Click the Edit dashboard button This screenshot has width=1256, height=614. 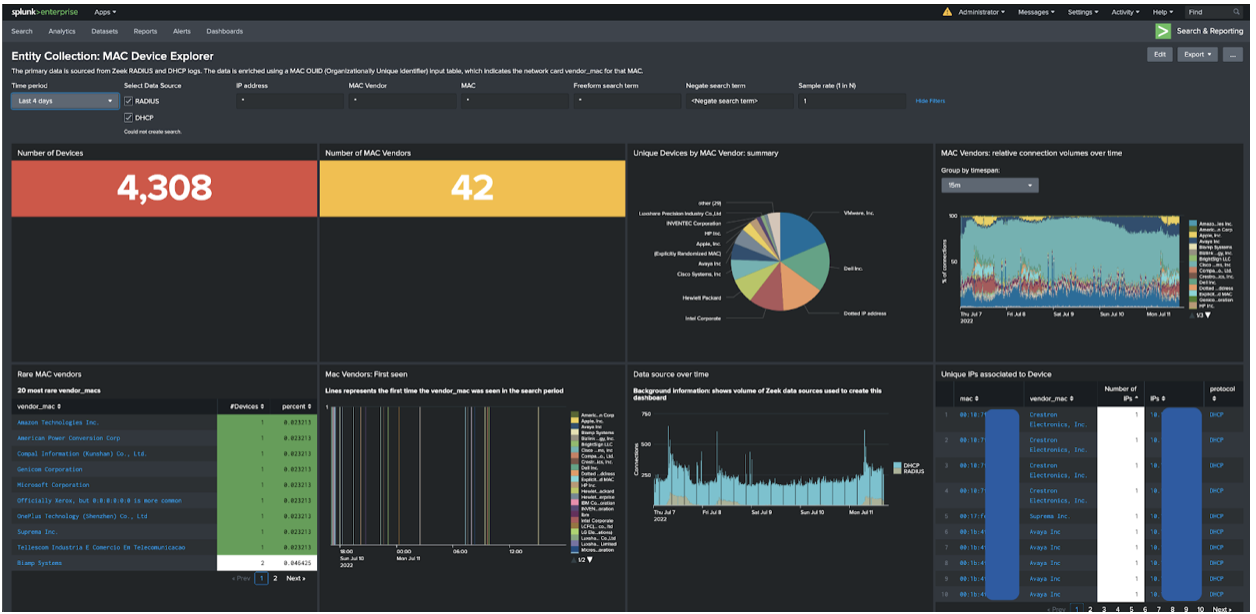tap(1159, 54)
